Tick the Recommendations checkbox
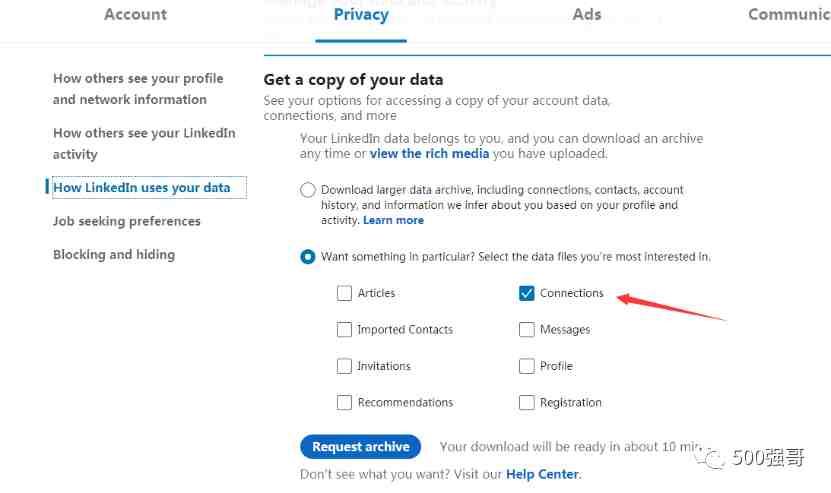Image resolution: width=831 pixels, height=493 pixels. coord(344,403)
